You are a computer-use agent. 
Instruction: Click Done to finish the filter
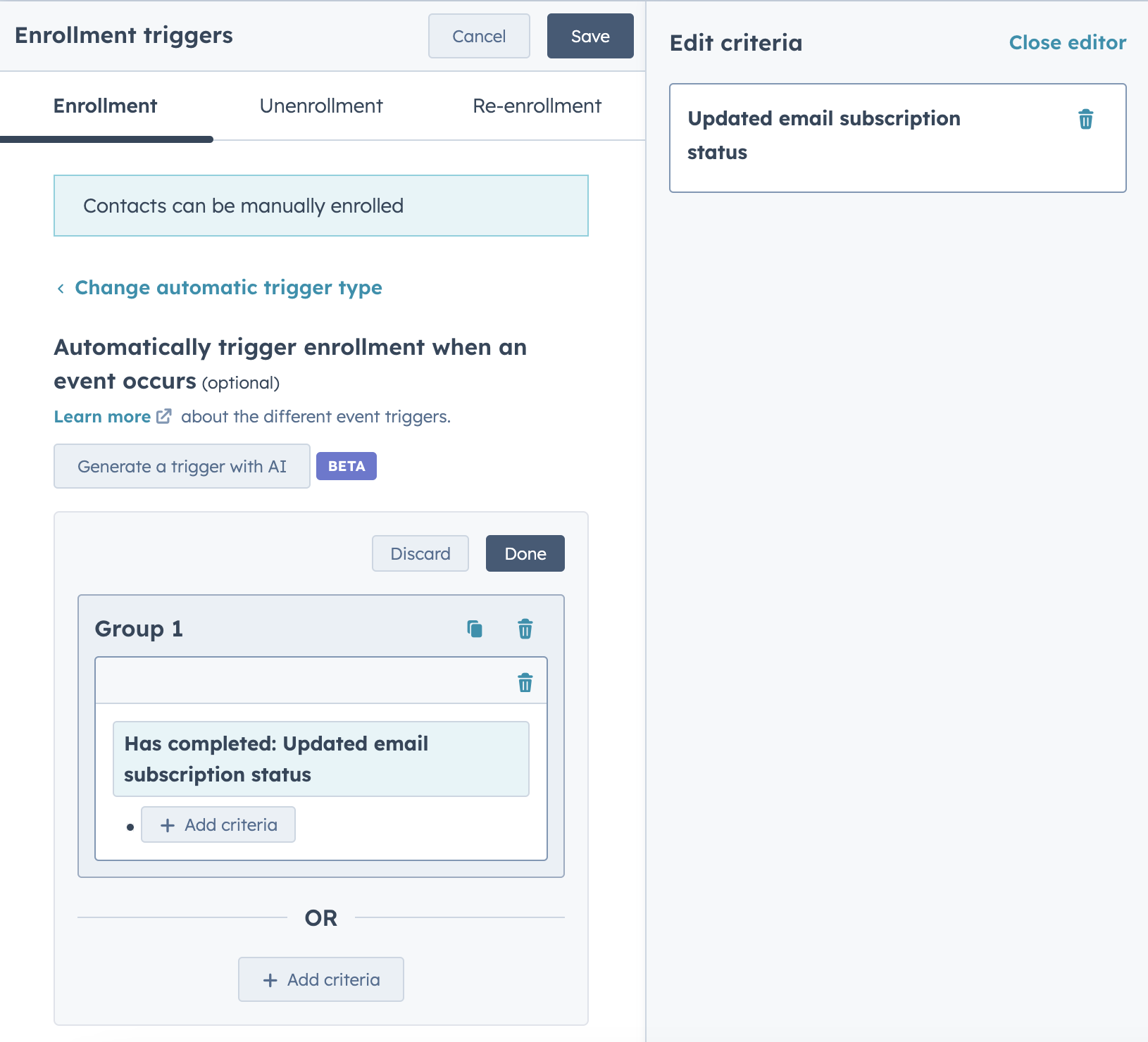click(x=525, y=553)
